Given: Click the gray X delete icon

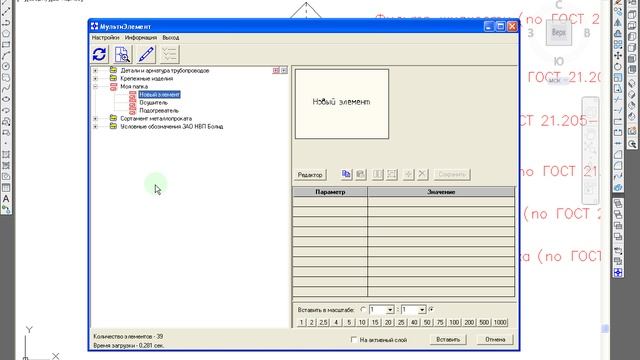Looking at the screenshot, I should (x=422, y=174).
